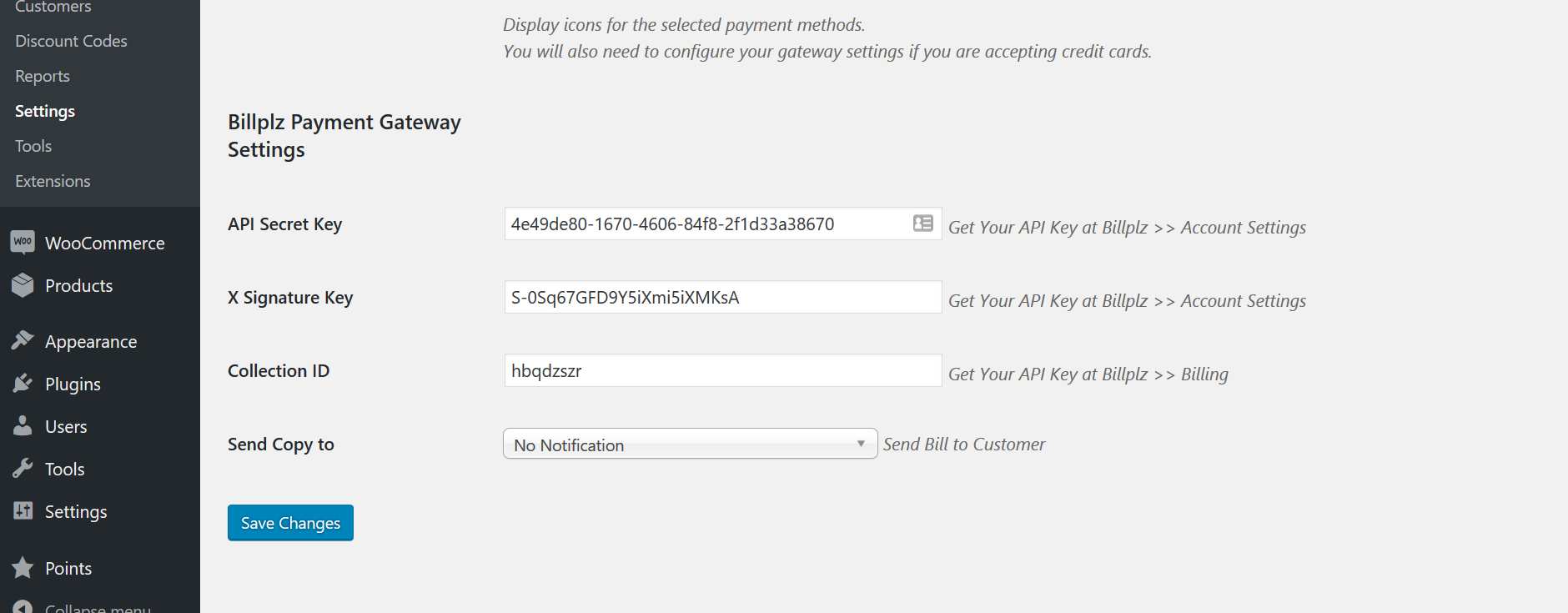This screenshot has width=1568, height=613.
Task: Click inside the API Secret Key field
Action: [706, 224]
